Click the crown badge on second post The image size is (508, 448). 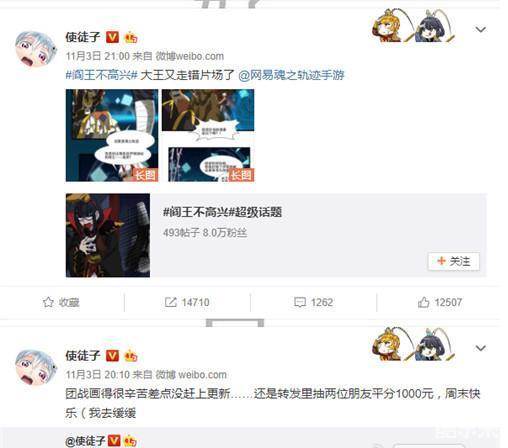click(x=130, y=356)
